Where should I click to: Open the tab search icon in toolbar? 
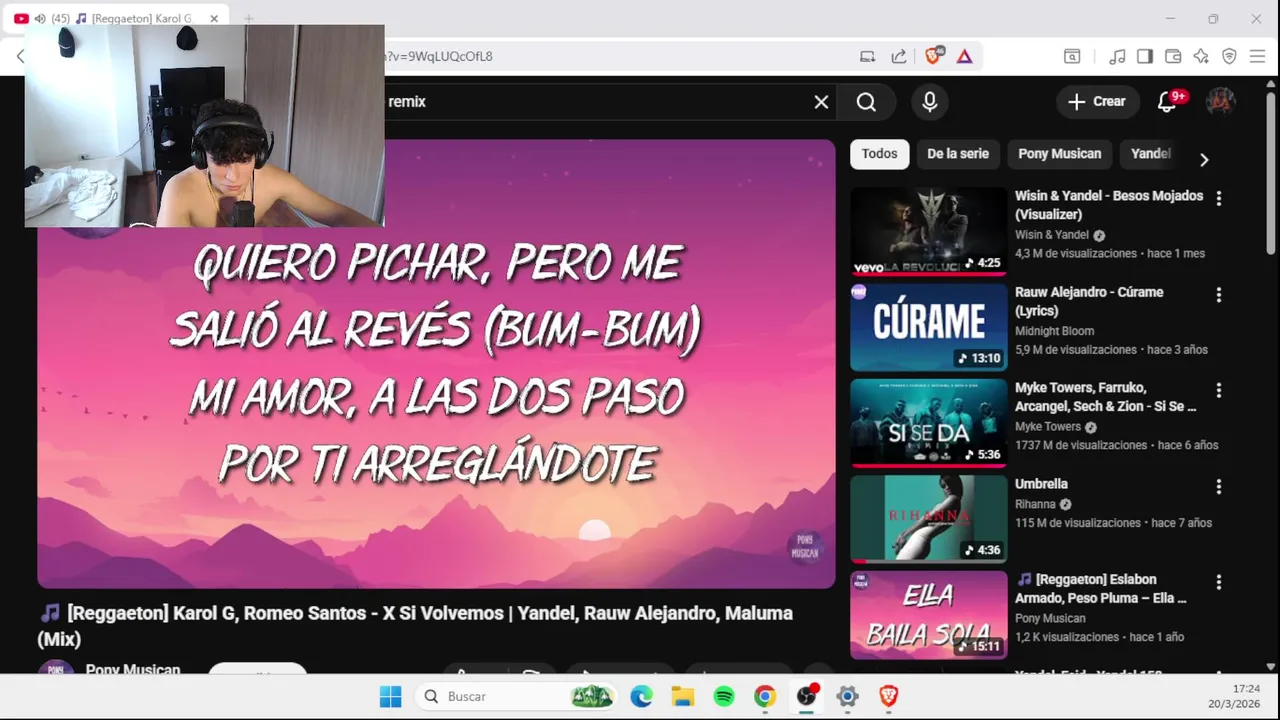click(1072, 56)
